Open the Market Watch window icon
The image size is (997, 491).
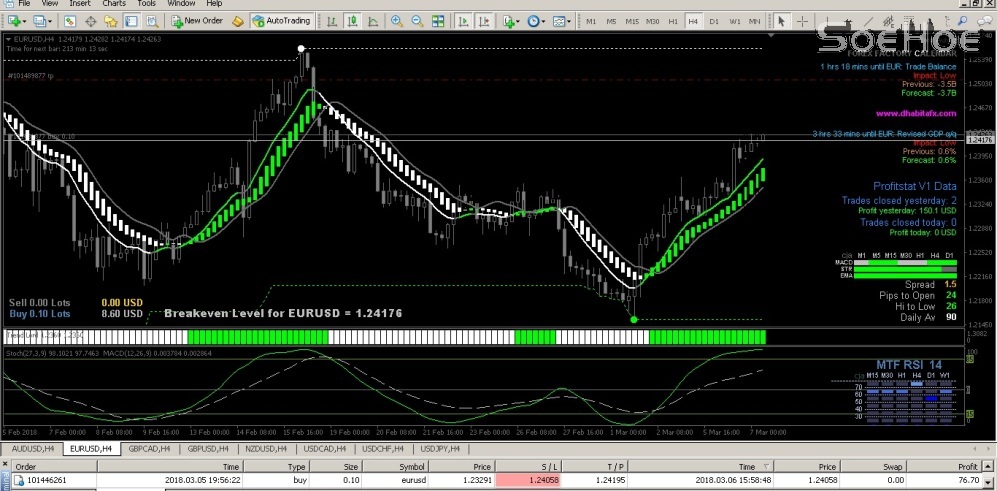[68, 20]
